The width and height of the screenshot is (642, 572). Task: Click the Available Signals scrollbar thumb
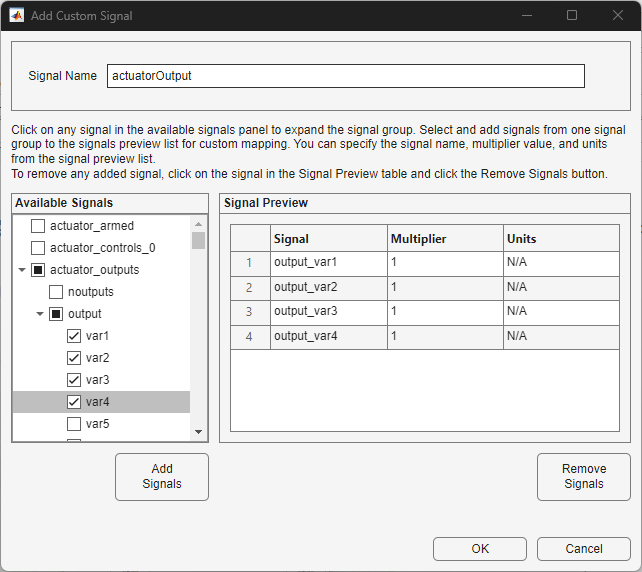pyautogui.click(x=199, y=241)
